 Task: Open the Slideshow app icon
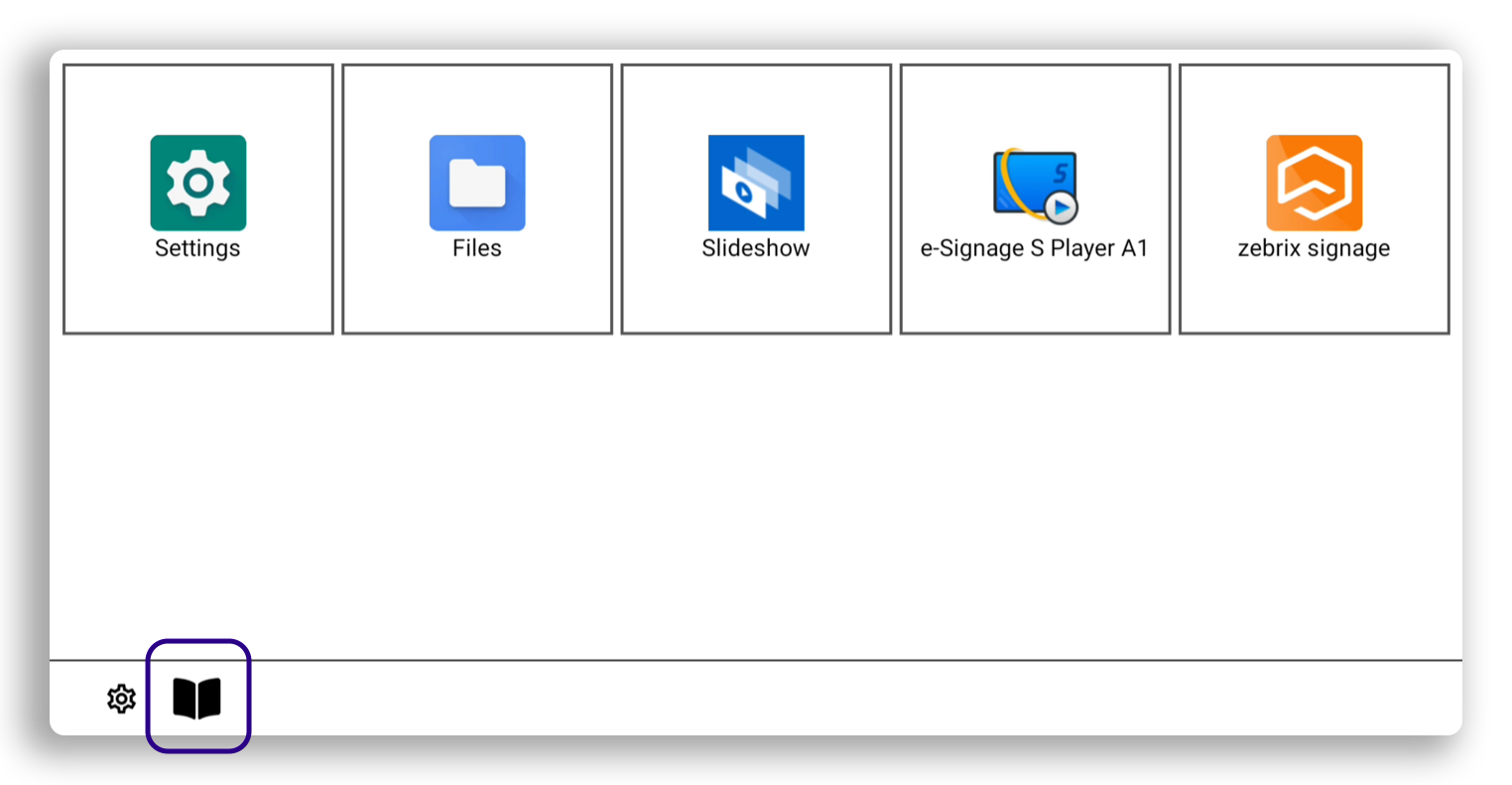[x=756, y=183]
